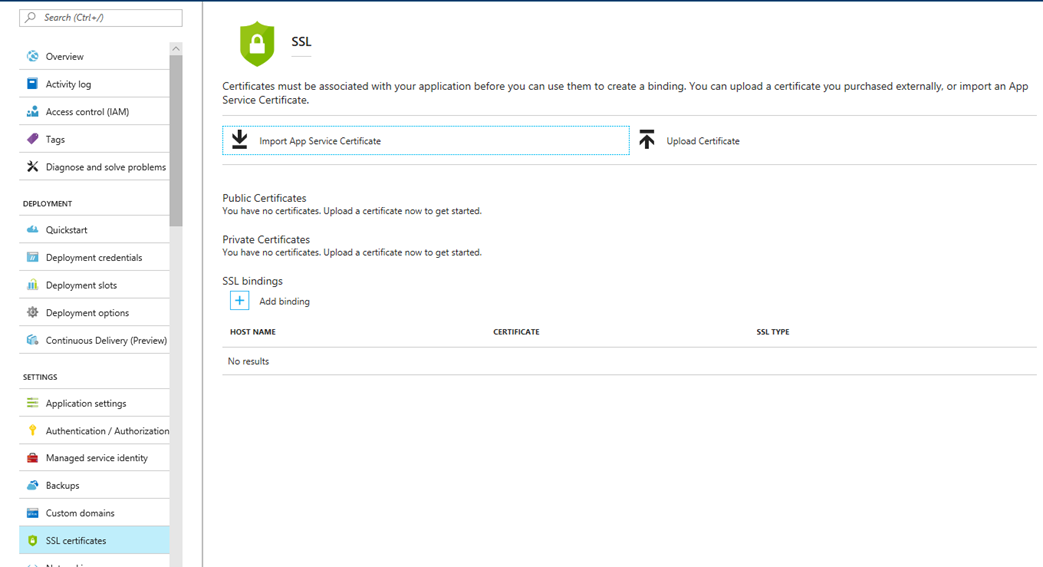Viewport: 1043px width, 567px height.
Task: Open Deployment credentials
Action: [x=94, y=258]
